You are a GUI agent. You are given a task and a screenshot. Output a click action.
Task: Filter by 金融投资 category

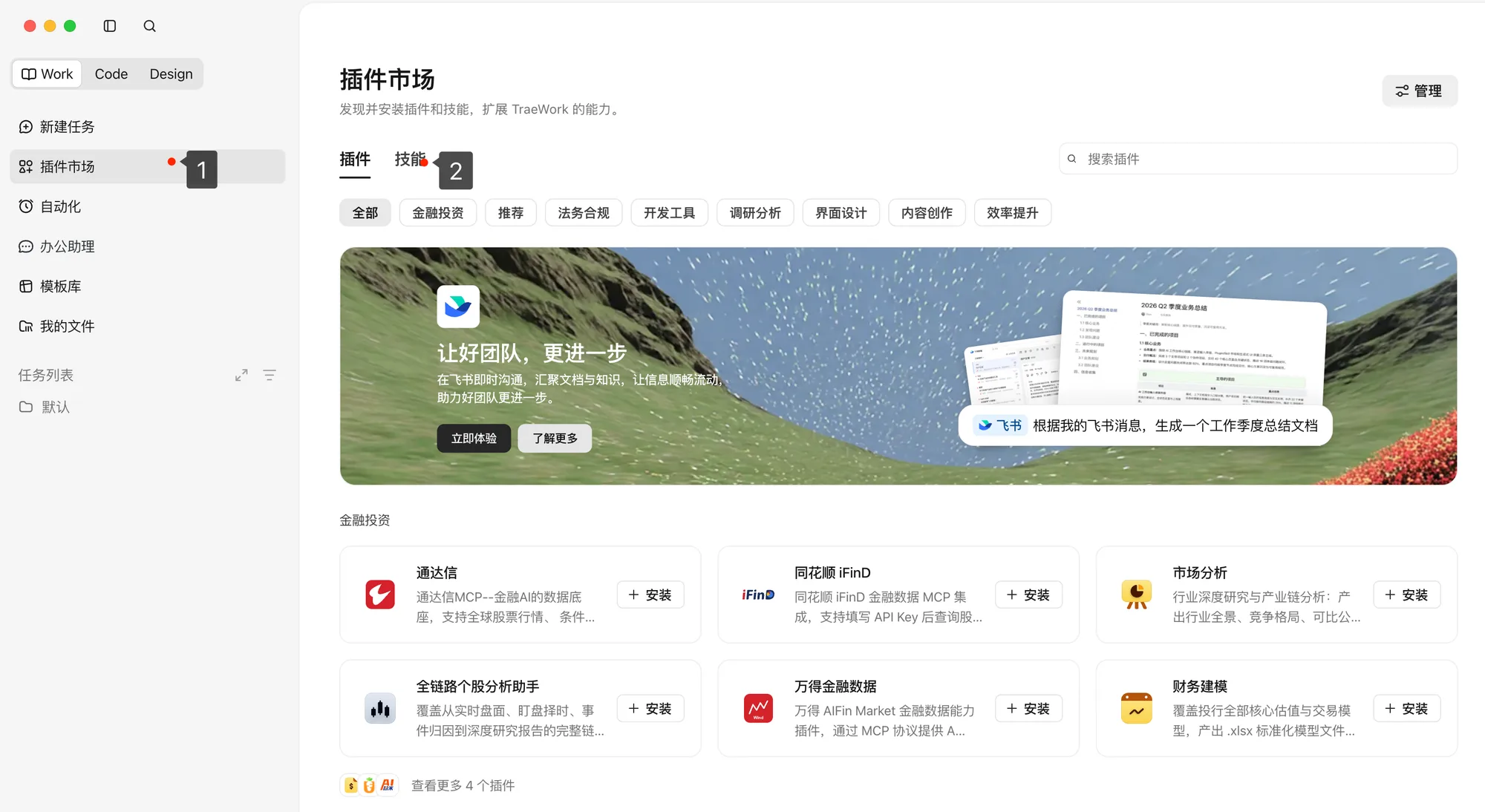[438, 213]
